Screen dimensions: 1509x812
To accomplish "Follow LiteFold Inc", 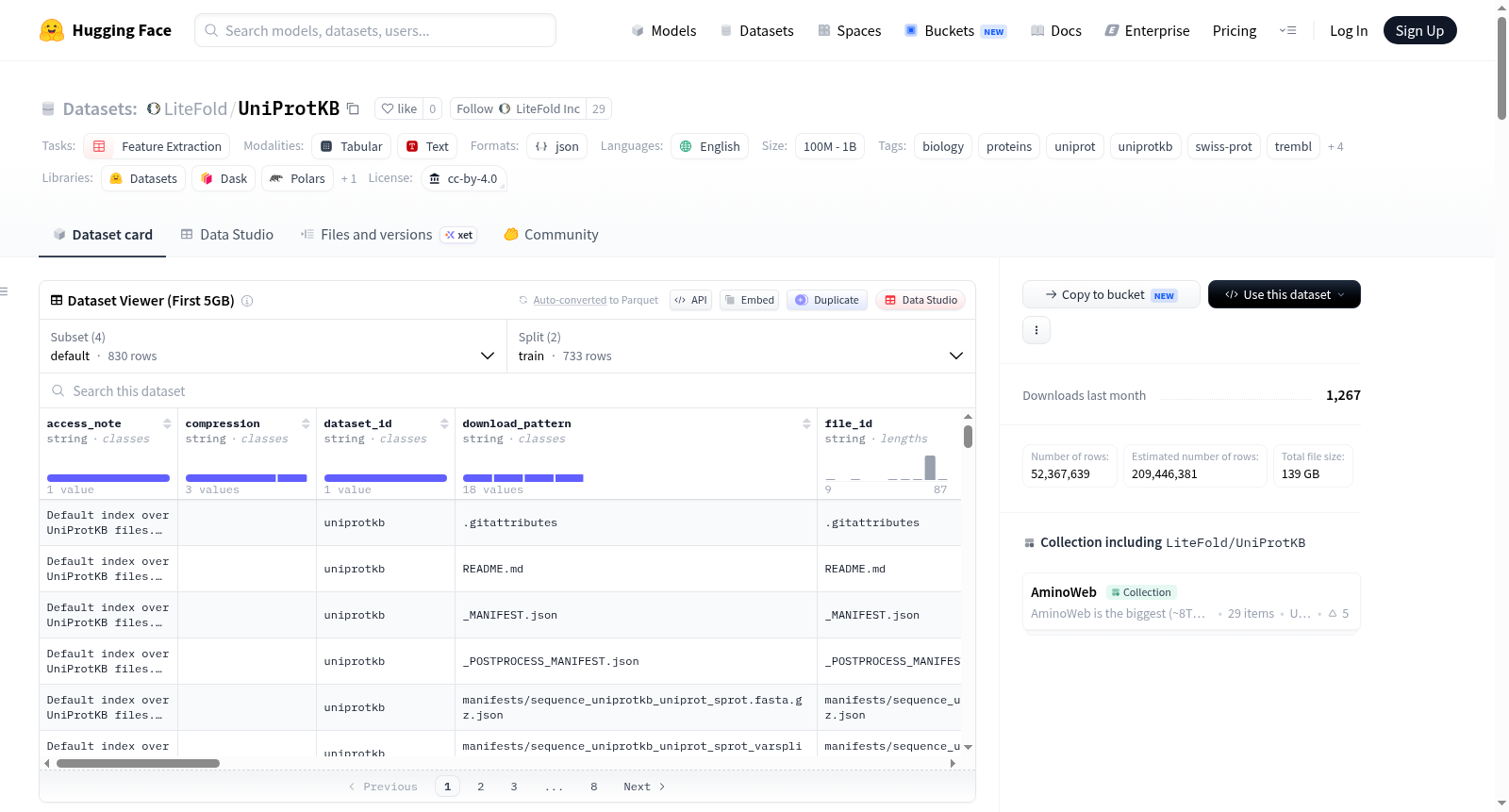I will [518, 108].
